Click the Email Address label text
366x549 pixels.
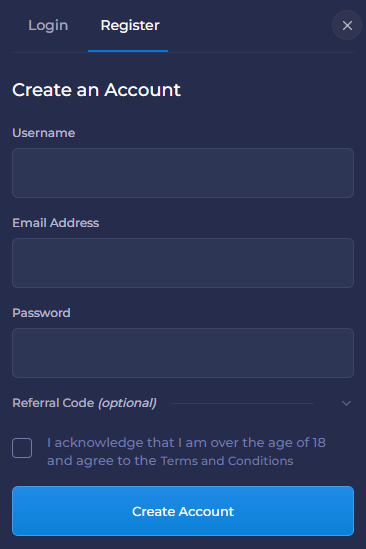coord(56,223)
